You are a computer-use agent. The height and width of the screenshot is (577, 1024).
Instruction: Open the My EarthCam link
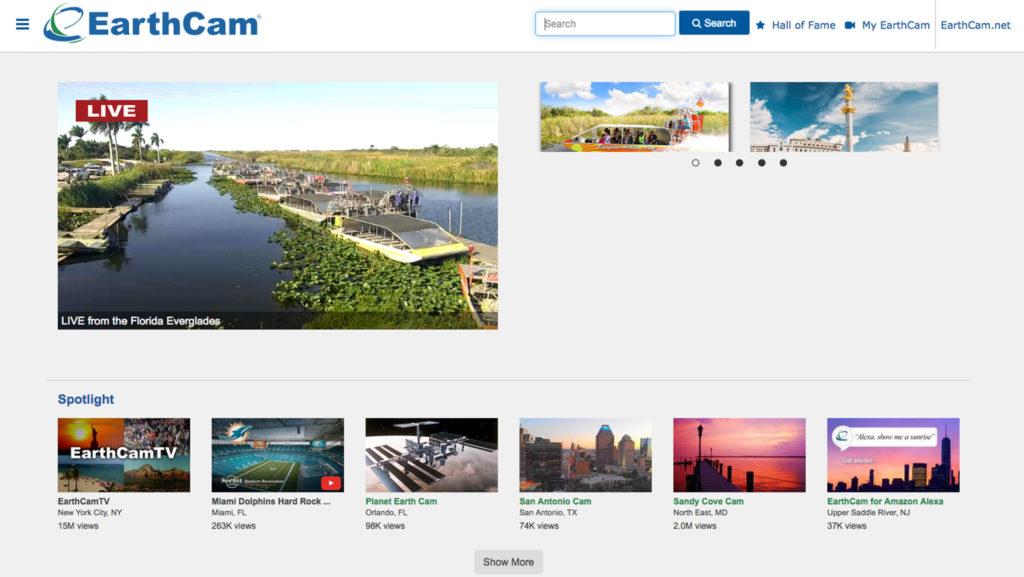click(x=895, y=25)
